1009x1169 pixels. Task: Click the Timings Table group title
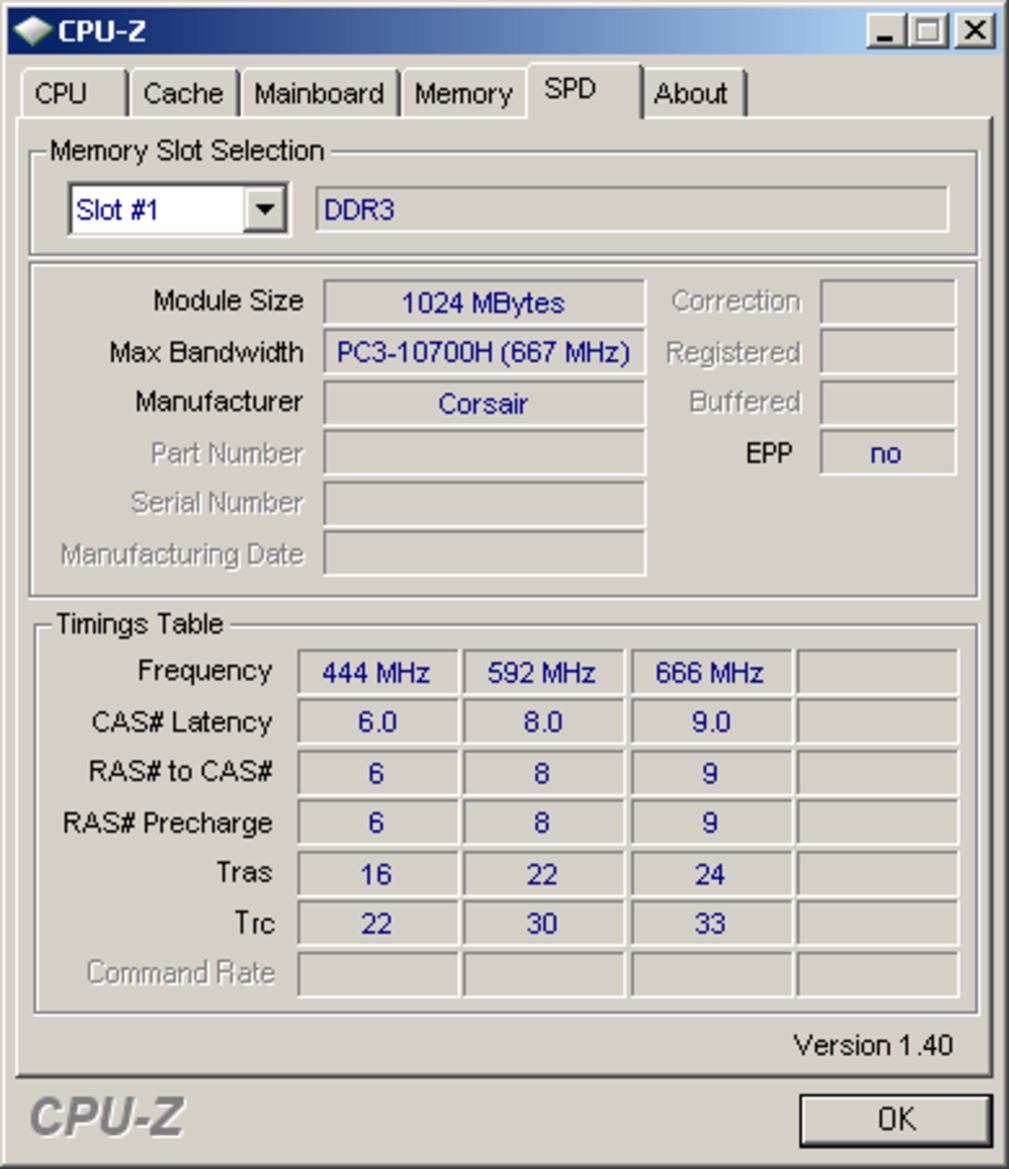pos(139,623)
